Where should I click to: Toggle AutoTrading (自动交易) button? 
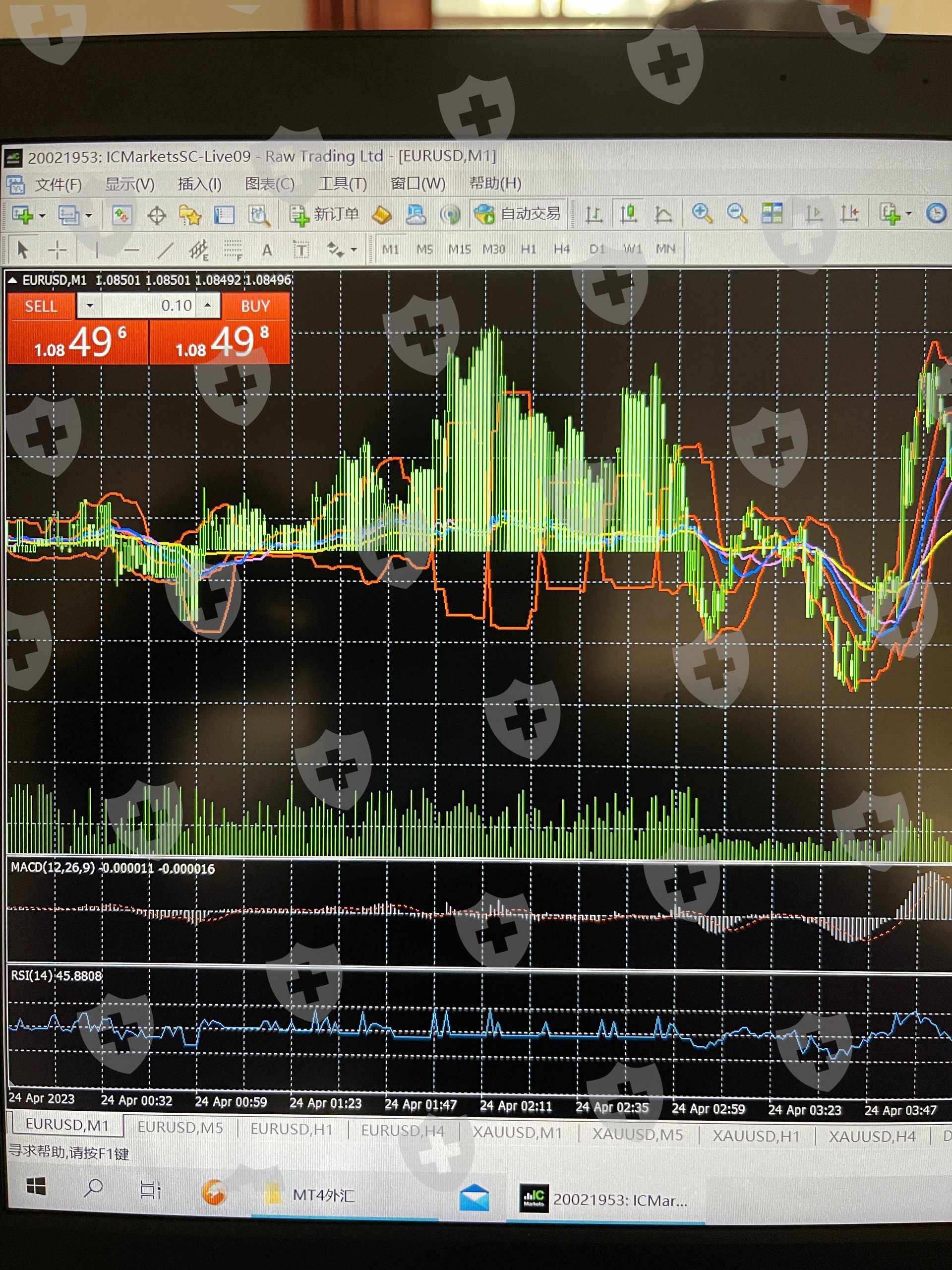(518, 214)
